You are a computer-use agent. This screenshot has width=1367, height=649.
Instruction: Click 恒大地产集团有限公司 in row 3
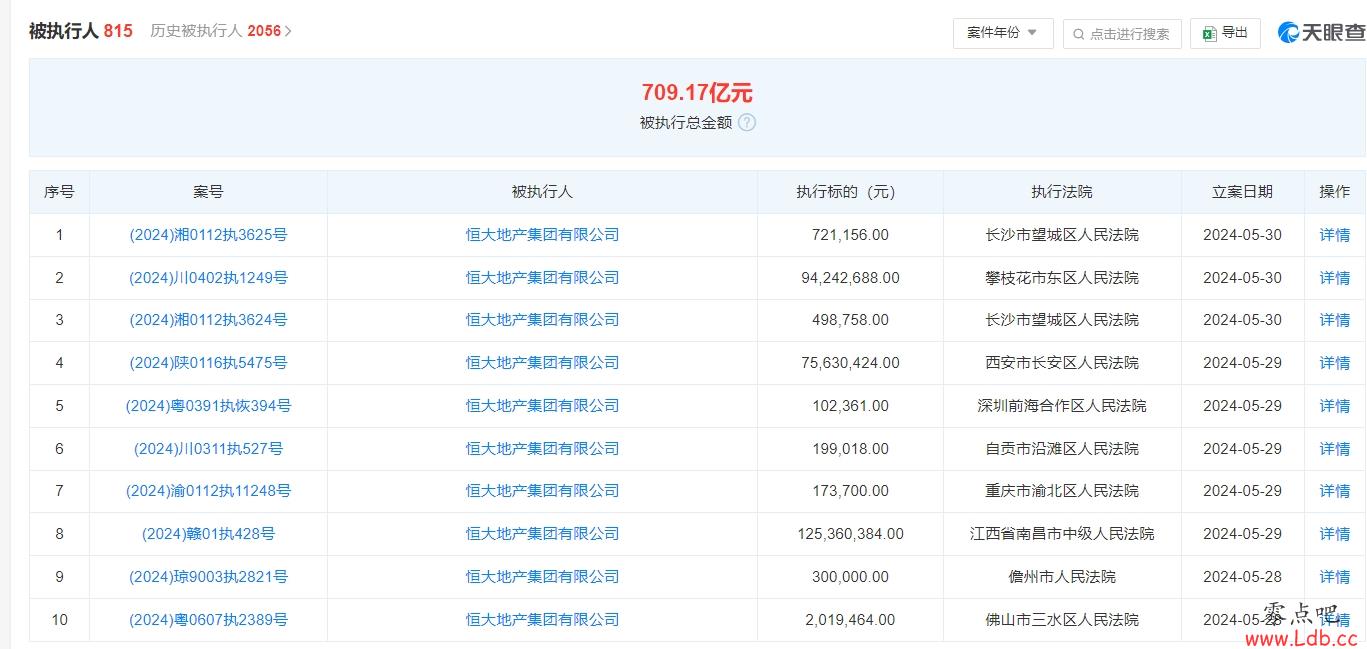pos(543,320)
